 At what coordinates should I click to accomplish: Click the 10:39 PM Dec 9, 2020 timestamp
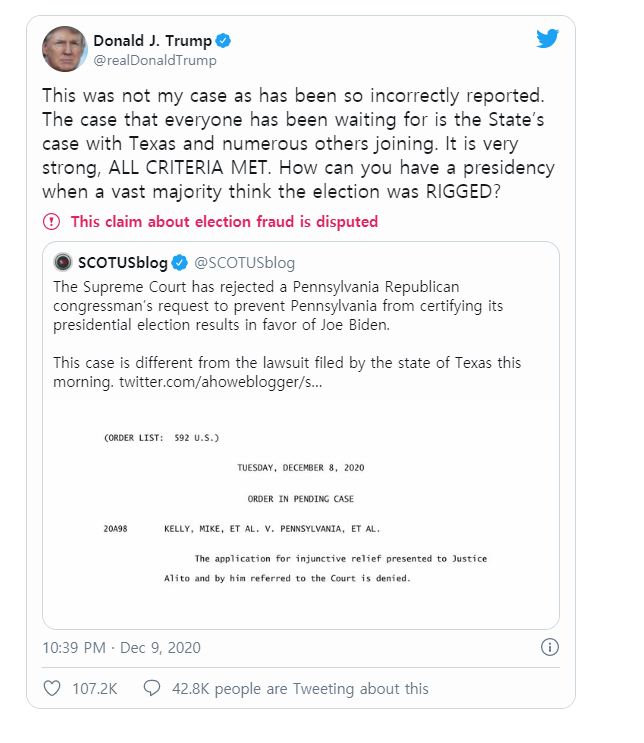click(121, 647)
